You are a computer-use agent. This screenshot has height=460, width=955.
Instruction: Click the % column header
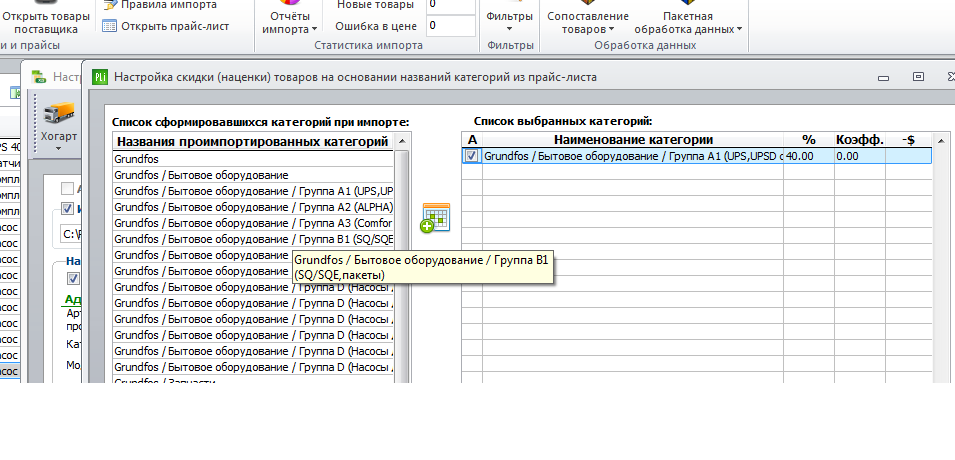click(x=809, y=140)
